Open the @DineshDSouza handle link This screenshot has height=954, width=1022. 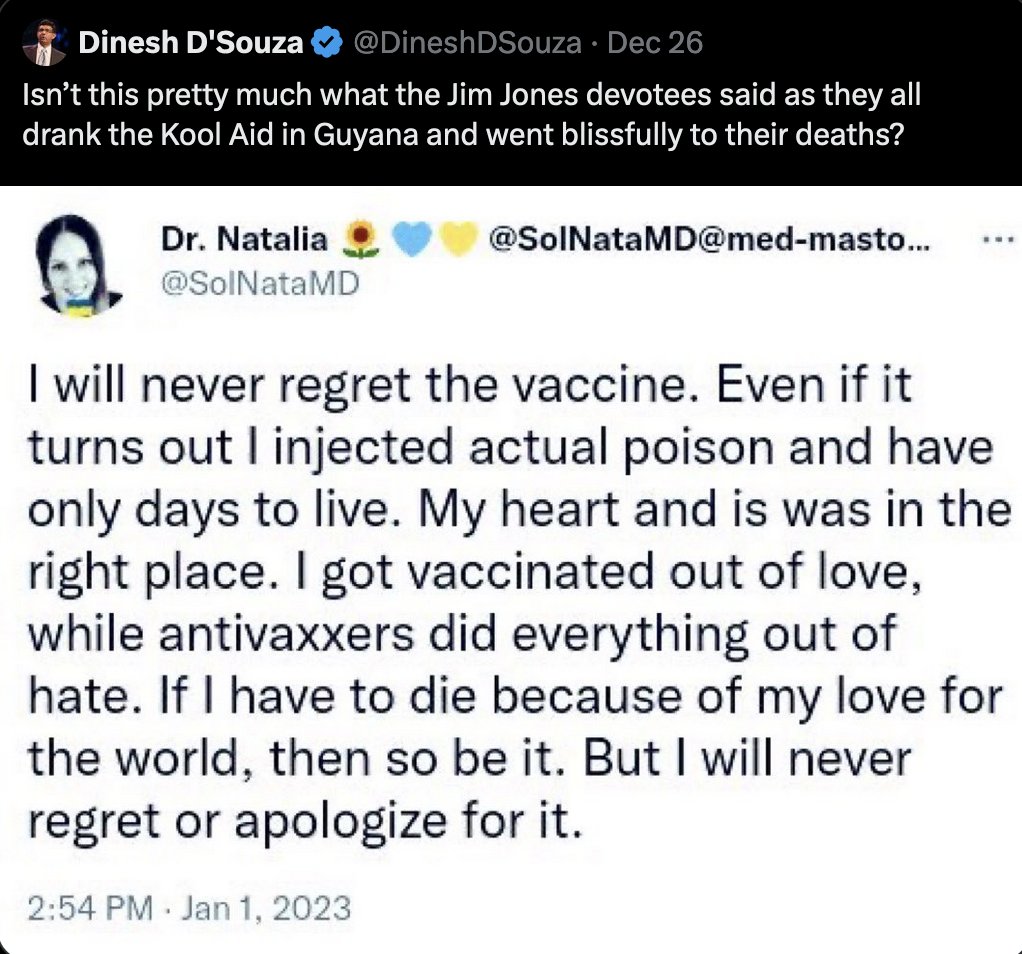467,43
